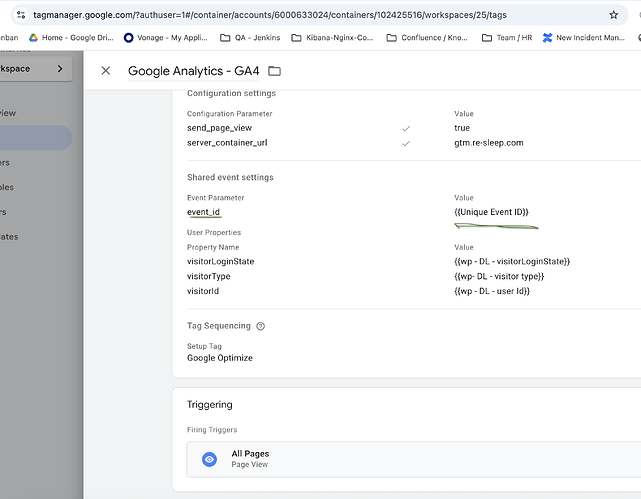Click the Vonage bookmark favicon
This screenshot has height=499, width=641.
click(128, 38)
